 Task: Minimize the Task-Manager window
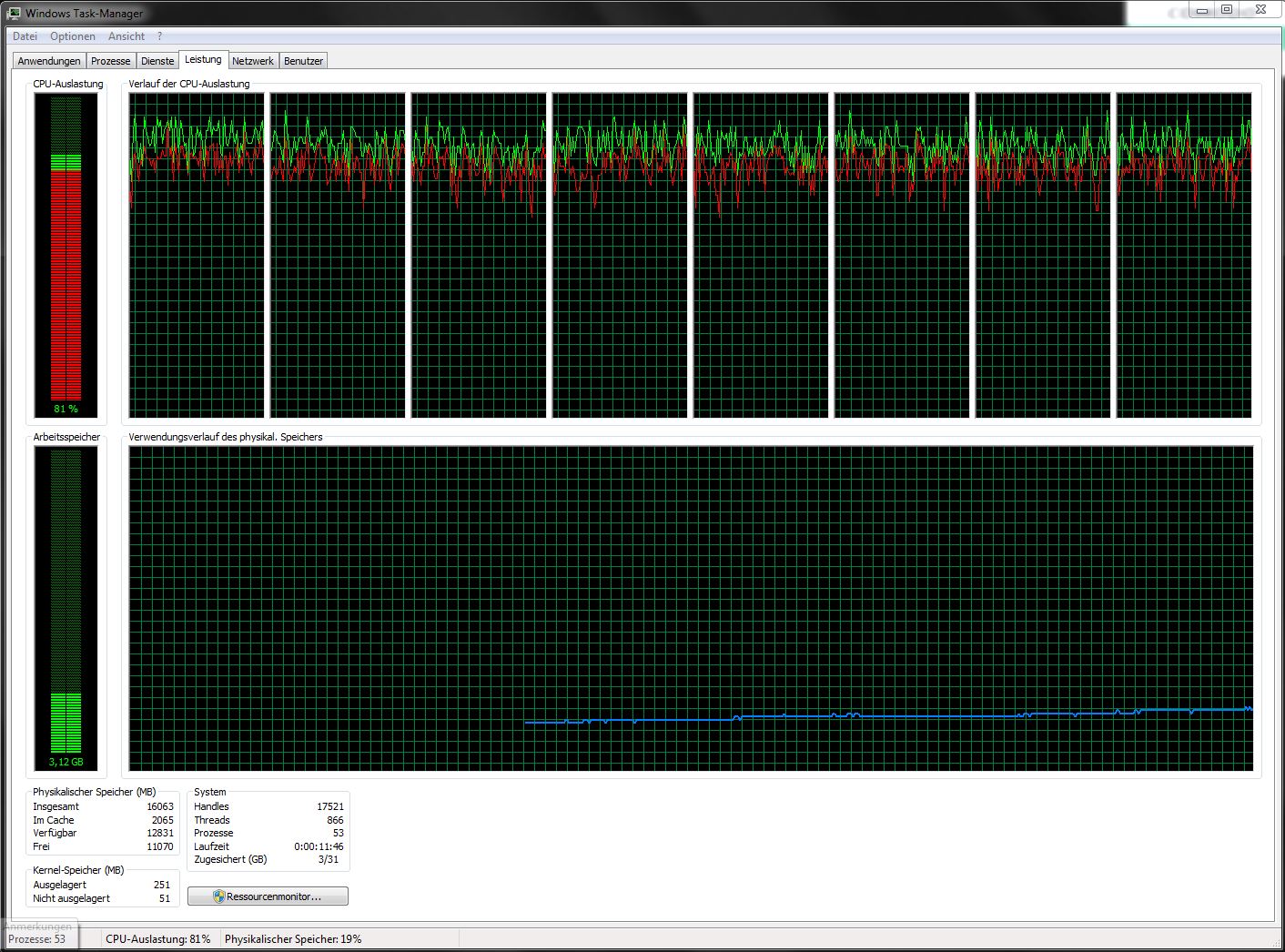pos(1203,10)
